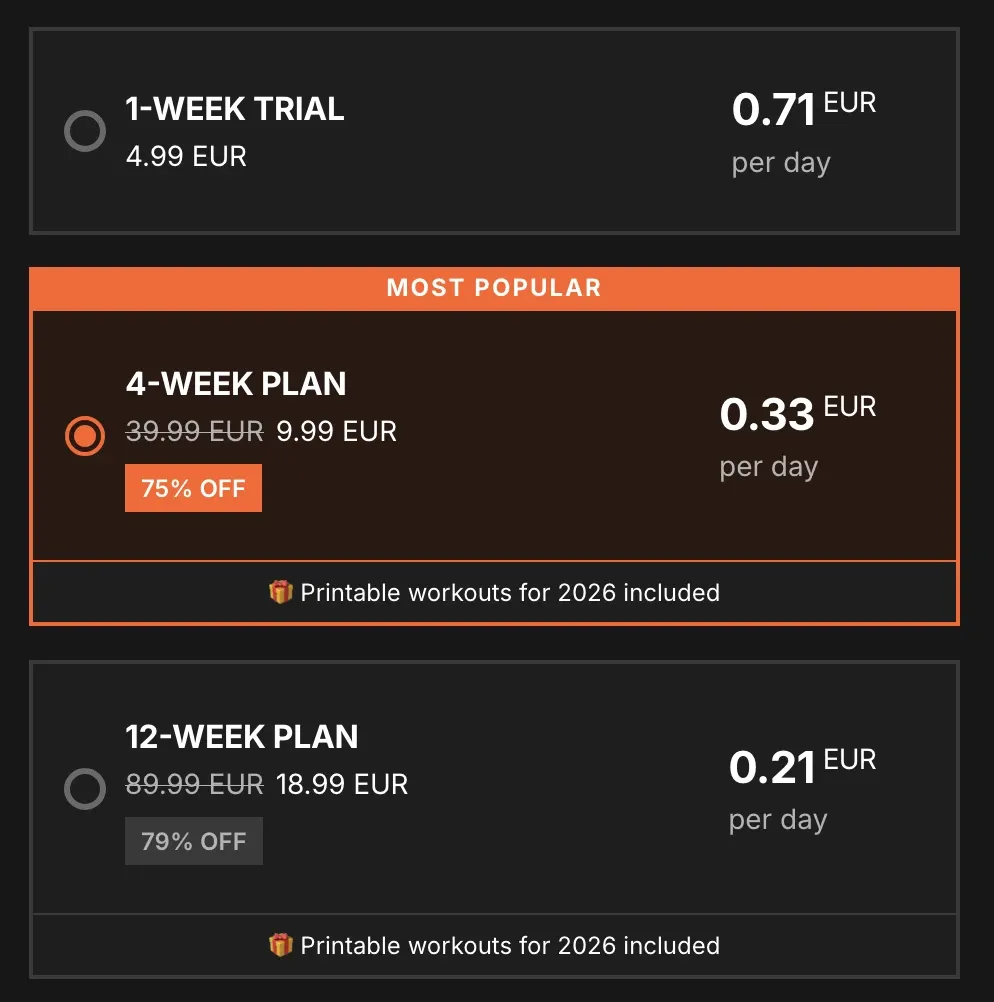The width and height of the screenshot is (994, 1002).
Task: Click the 18.99 EUR discounted price
Action: click(x=342, y=784)
